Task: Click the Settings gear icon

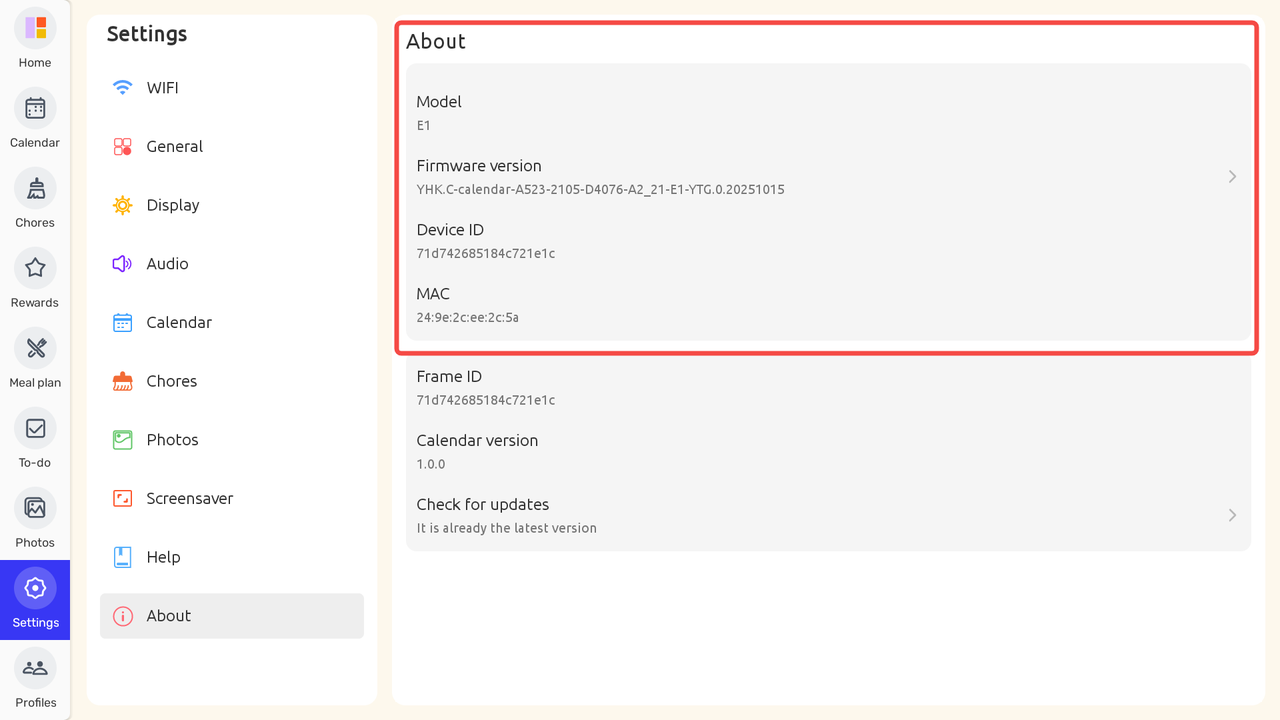Action: click(35, 589)
